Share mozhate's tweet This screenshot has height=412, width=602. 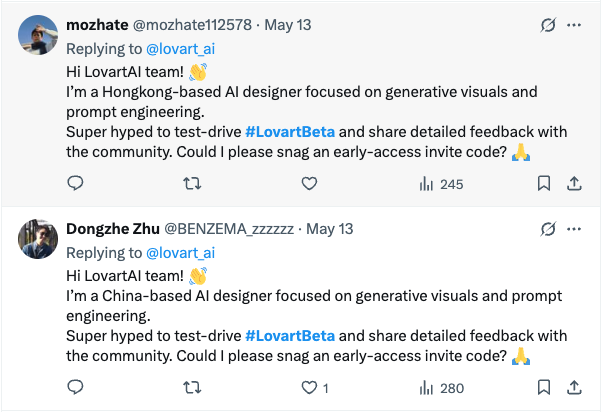pos(574,184)
